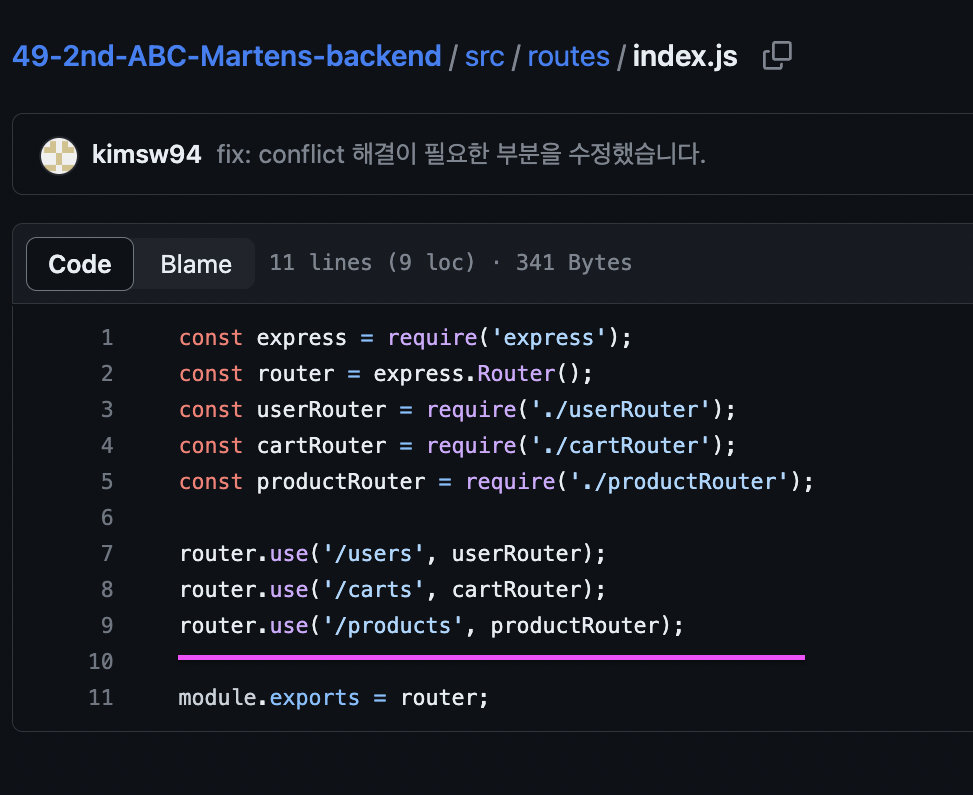Click the 11 lines (9 loc) file info
Image resolution: width=973 pixels, height=795 pixels.
pos(451,263)
